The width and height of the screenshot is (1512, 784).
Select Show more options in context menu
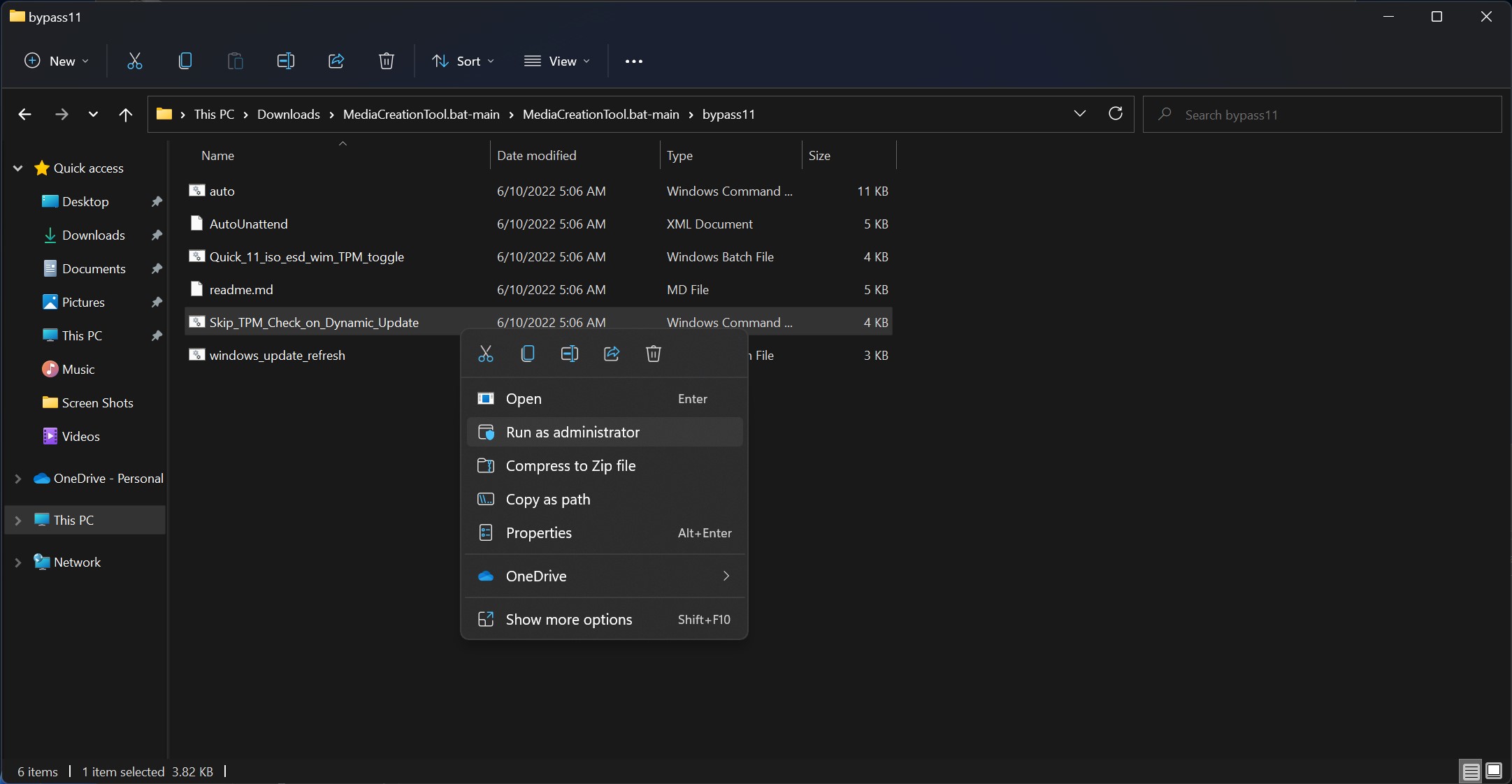[569, 618]
